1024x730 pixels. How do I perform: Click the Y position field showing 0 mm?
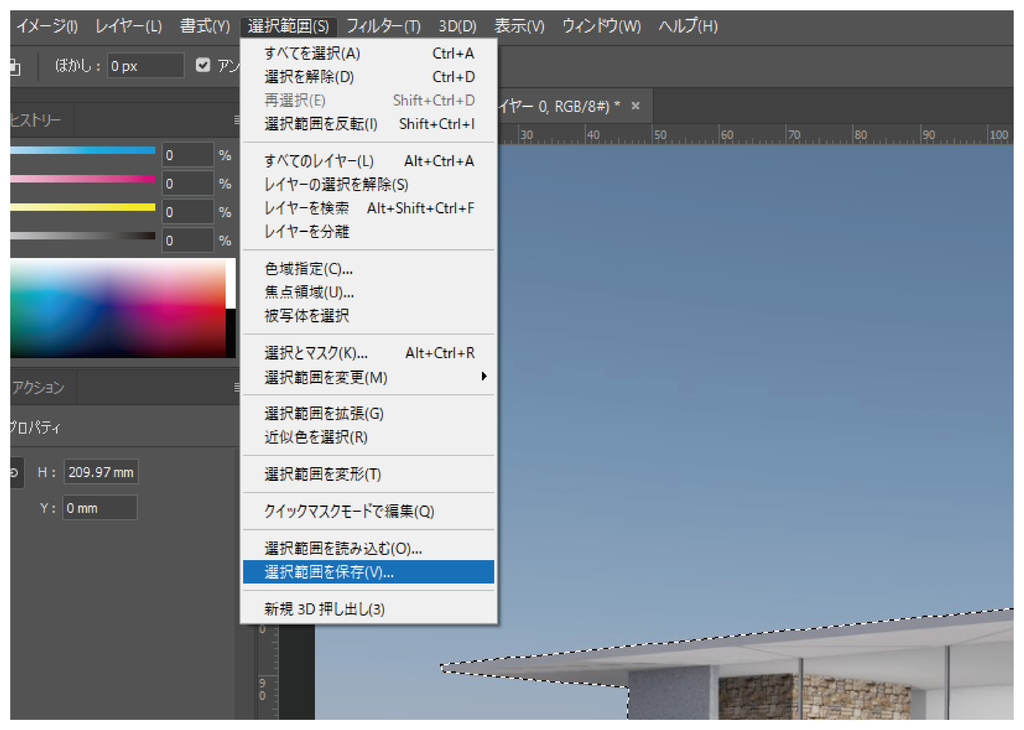[x=101, y=508]
